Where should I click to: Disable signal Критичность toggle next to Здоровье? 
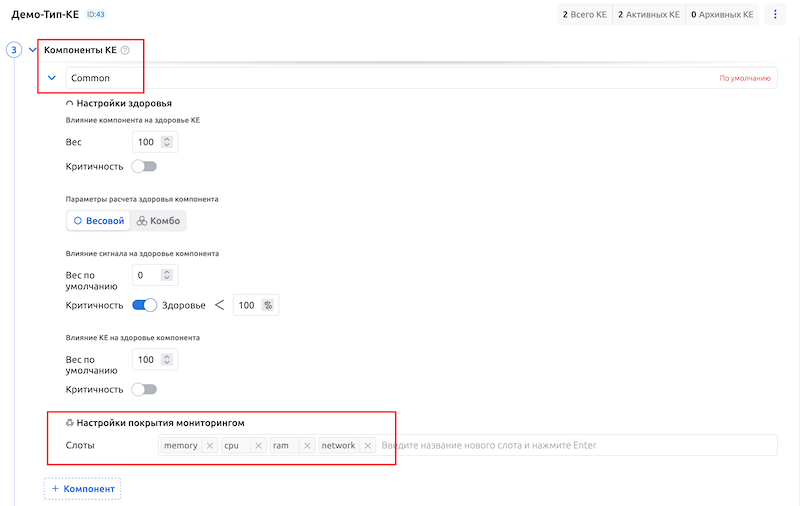pos(144,305)
